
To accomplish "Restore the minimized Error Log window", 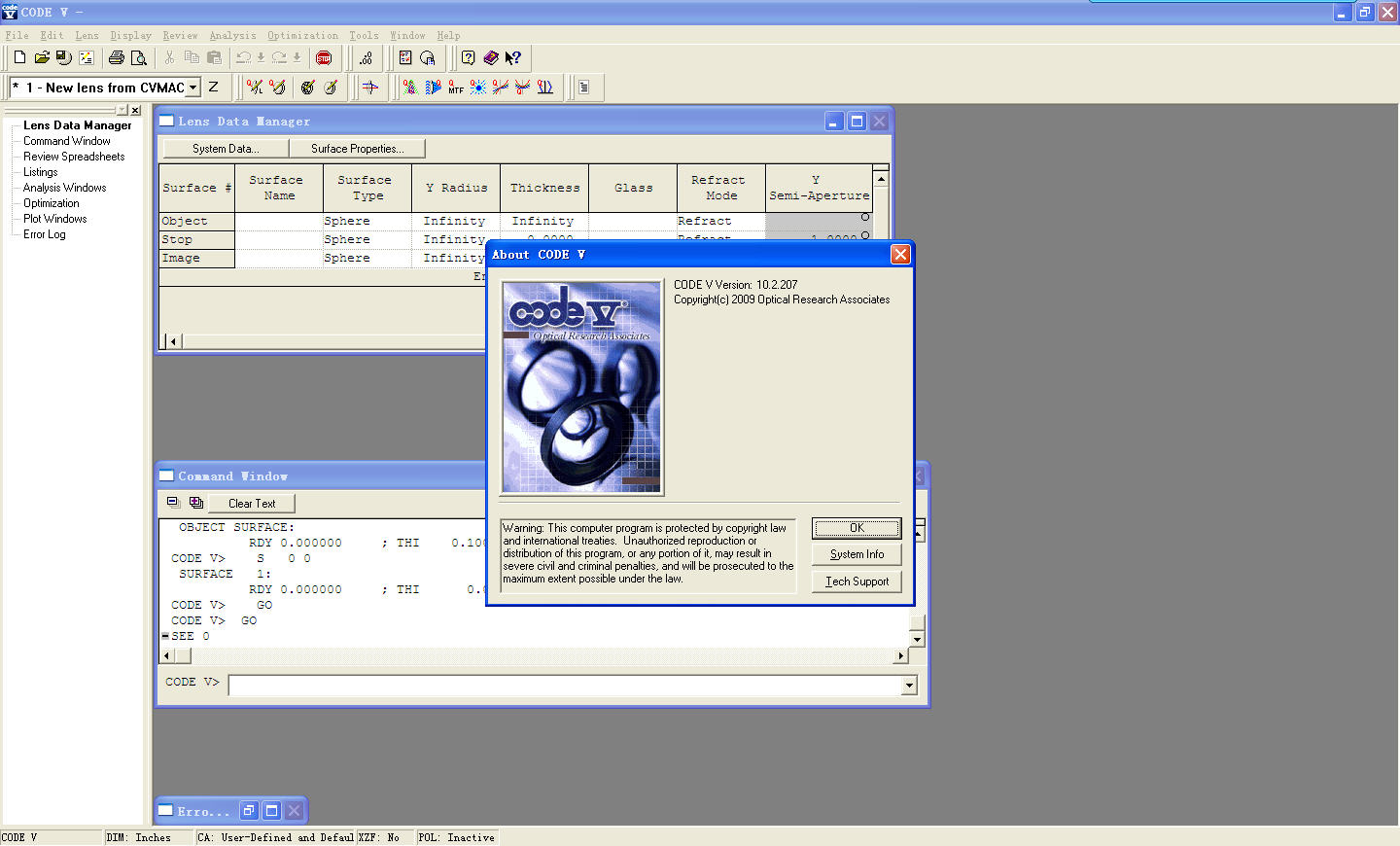I will coord(249,810).
